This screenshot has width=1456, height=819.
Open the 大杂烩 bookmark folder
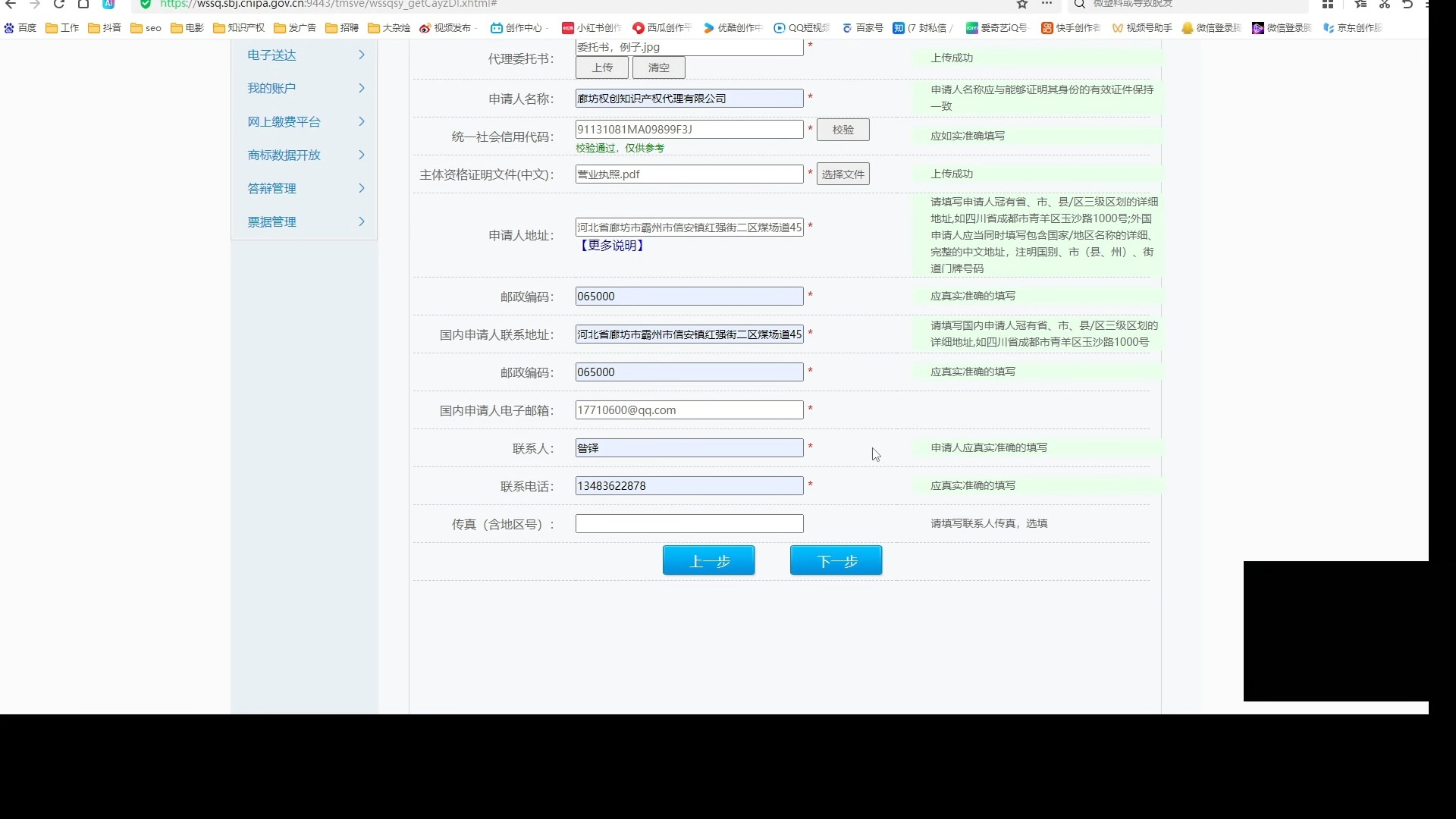point(389,28)
